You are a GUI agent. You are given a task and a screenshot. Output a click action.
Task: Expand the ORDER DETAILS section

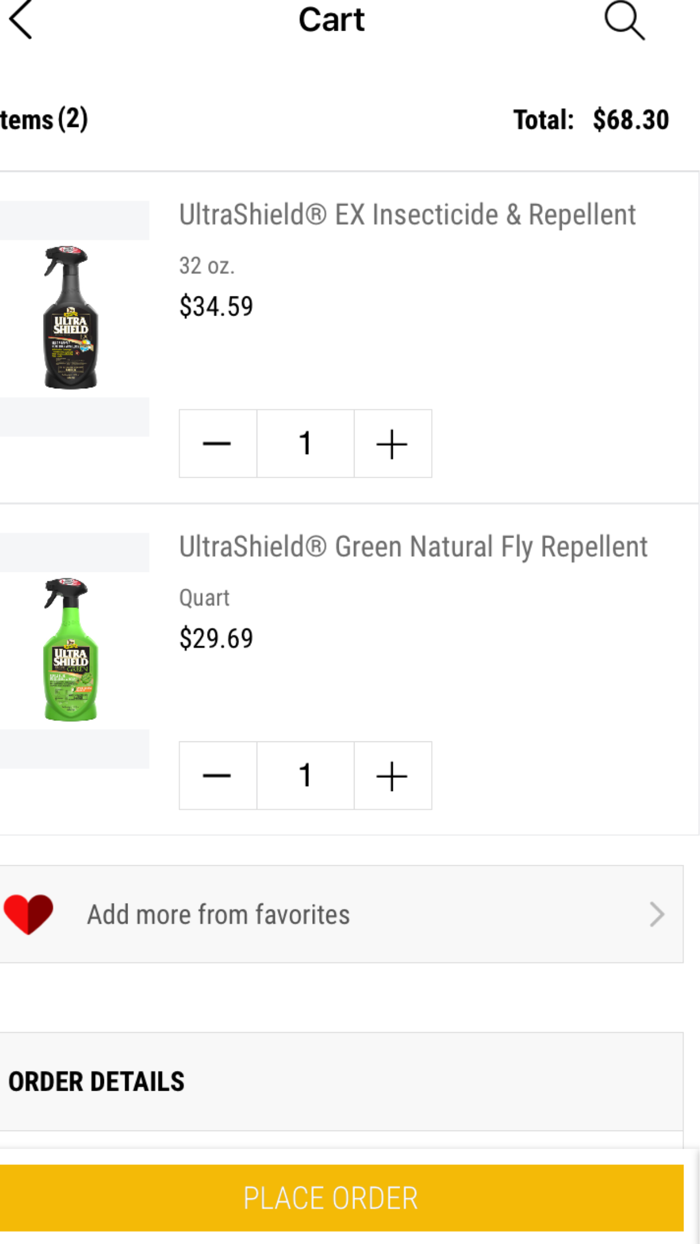pyautogui.click(x=96, y=1081)
